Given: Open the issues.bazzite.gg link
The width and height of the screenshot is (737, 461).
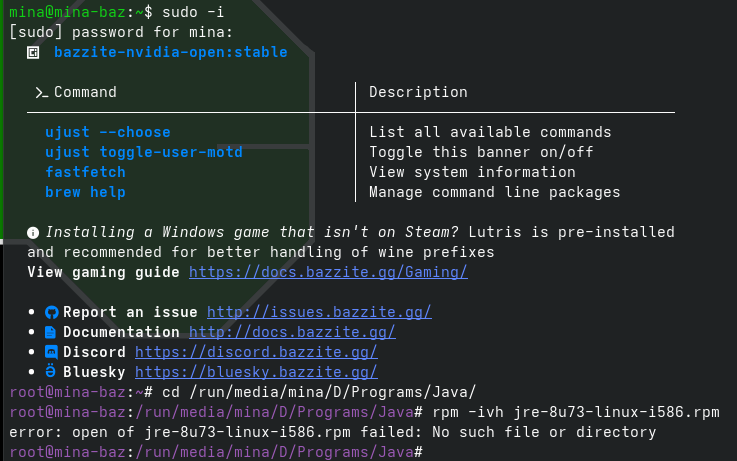Looking at the screenshot, I should tap(319, 313).
